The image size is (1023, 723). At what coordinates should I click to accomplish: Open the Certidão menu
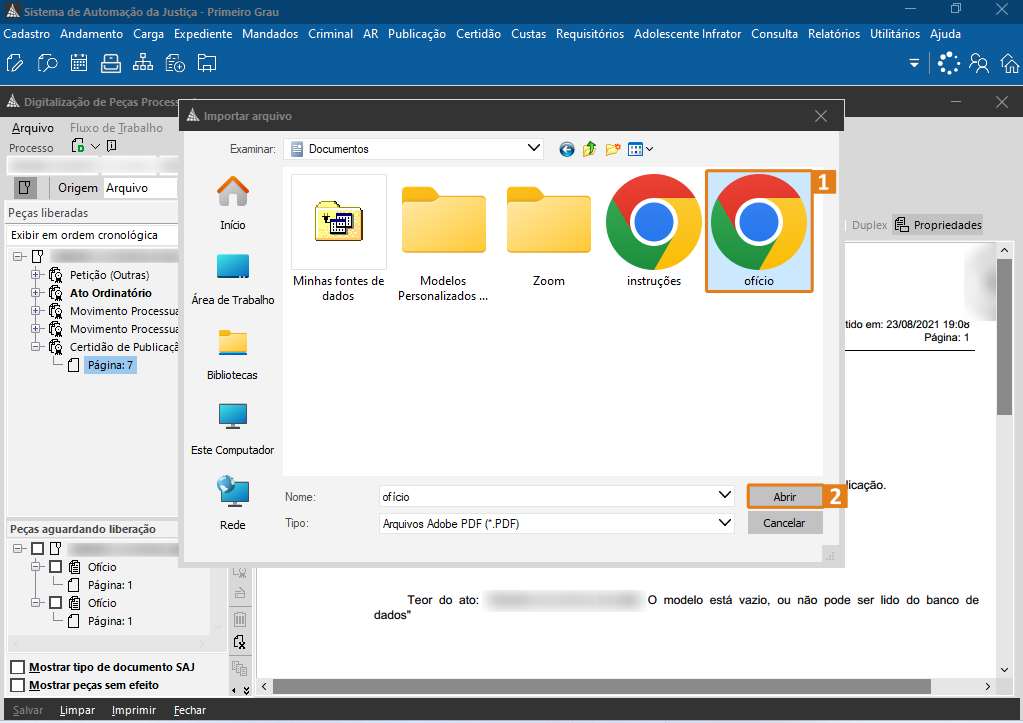[x=478, y=34]
